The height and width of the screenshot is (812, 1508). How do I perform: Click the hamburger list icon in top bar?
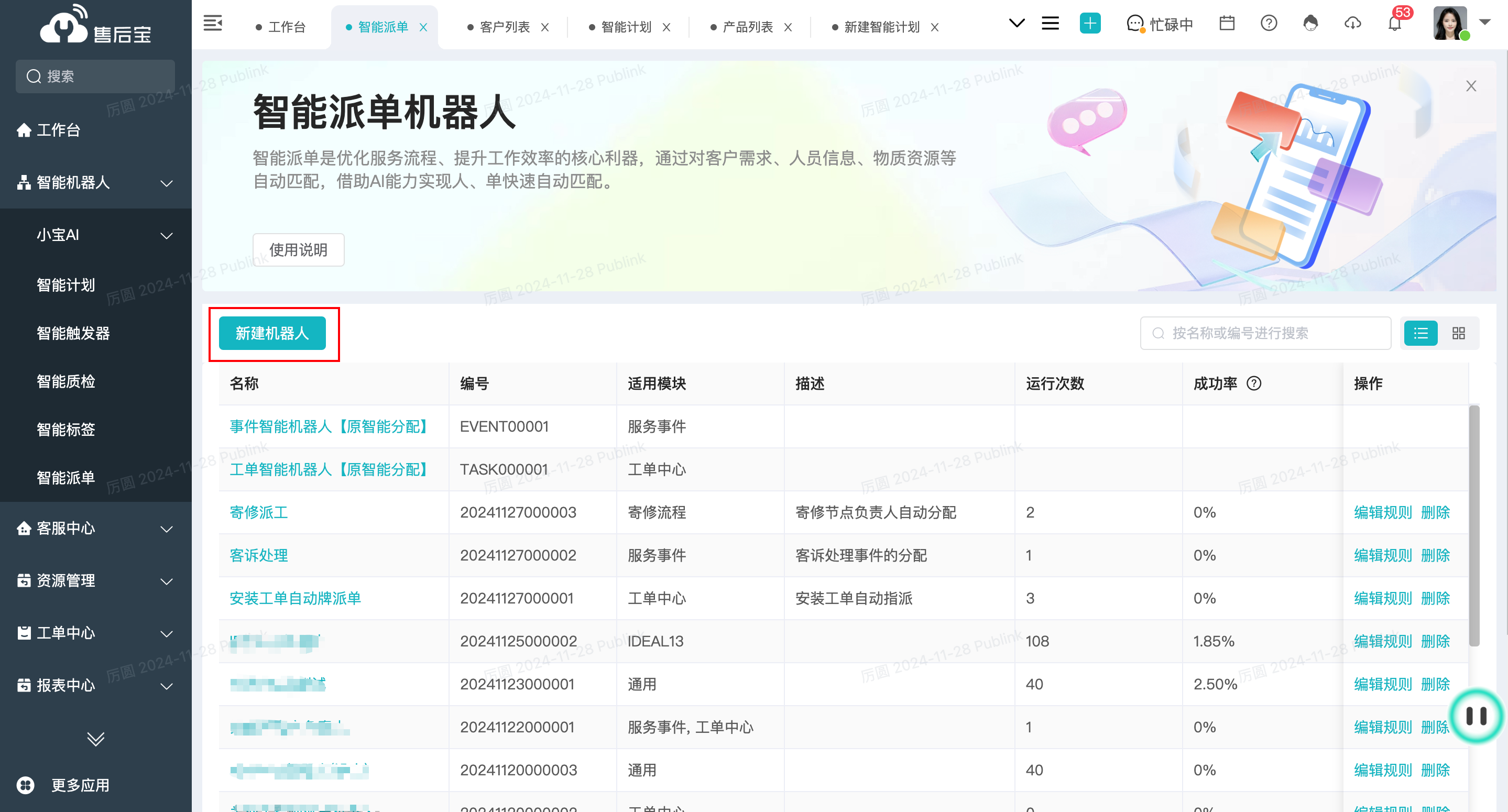click(1050, 24)
